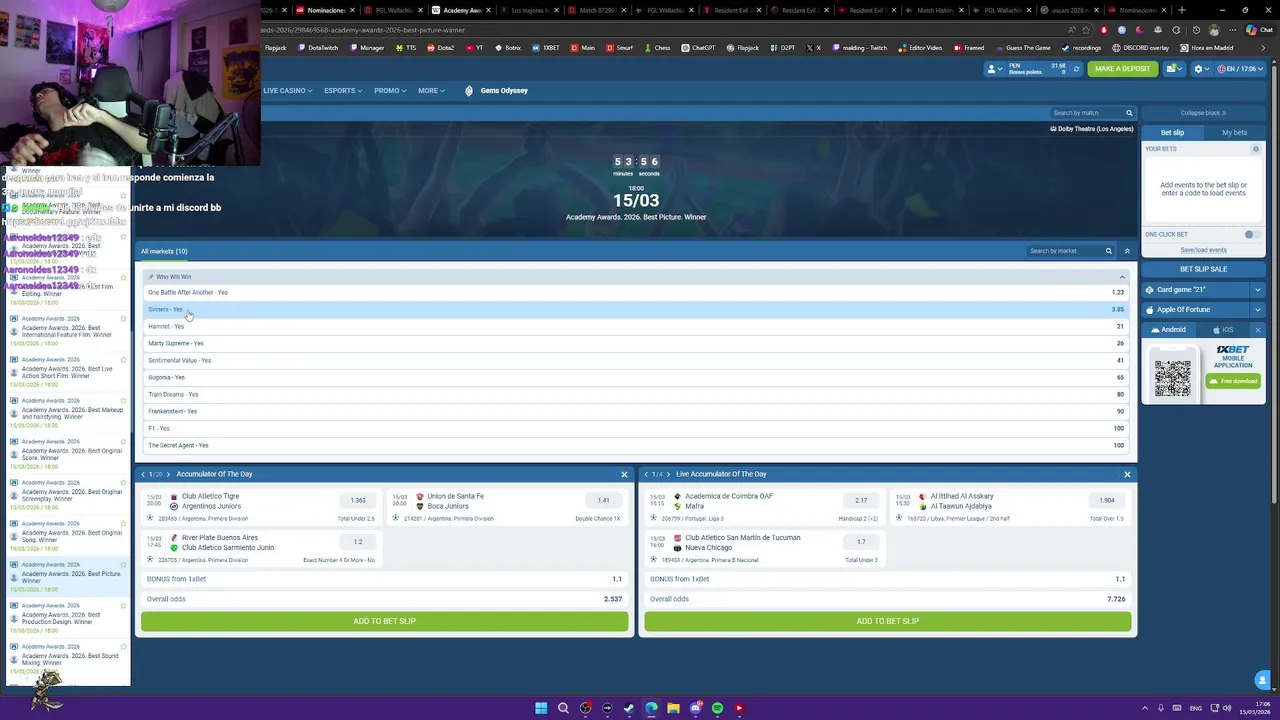Image resolution: width=1280 pixels, height=720 pixels.
Task: Favorite Best International Feature Film event
Action: (x=123, y=319)
